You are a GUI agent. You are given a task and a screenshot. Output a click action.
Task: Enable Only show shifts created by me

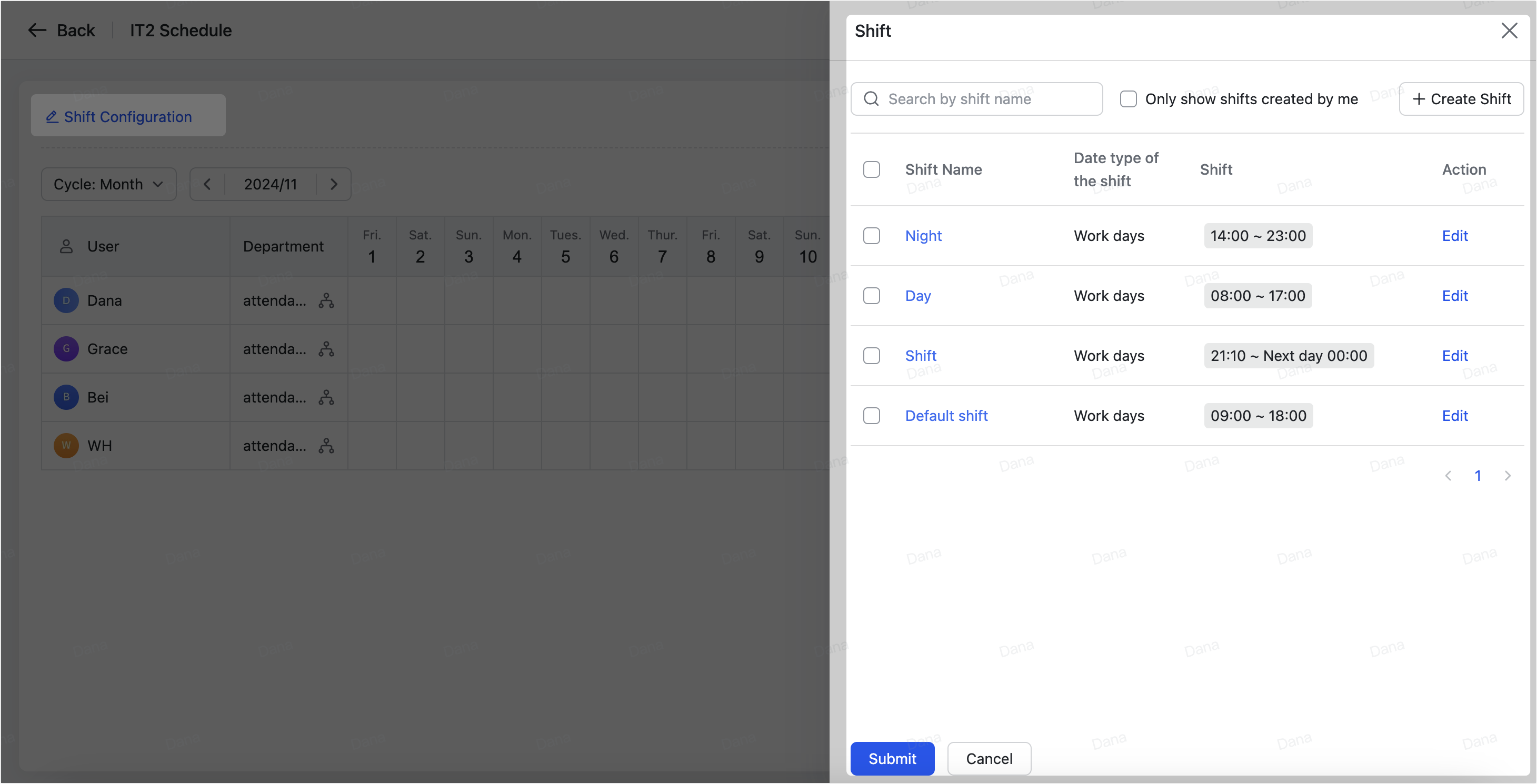(1127, 99)
